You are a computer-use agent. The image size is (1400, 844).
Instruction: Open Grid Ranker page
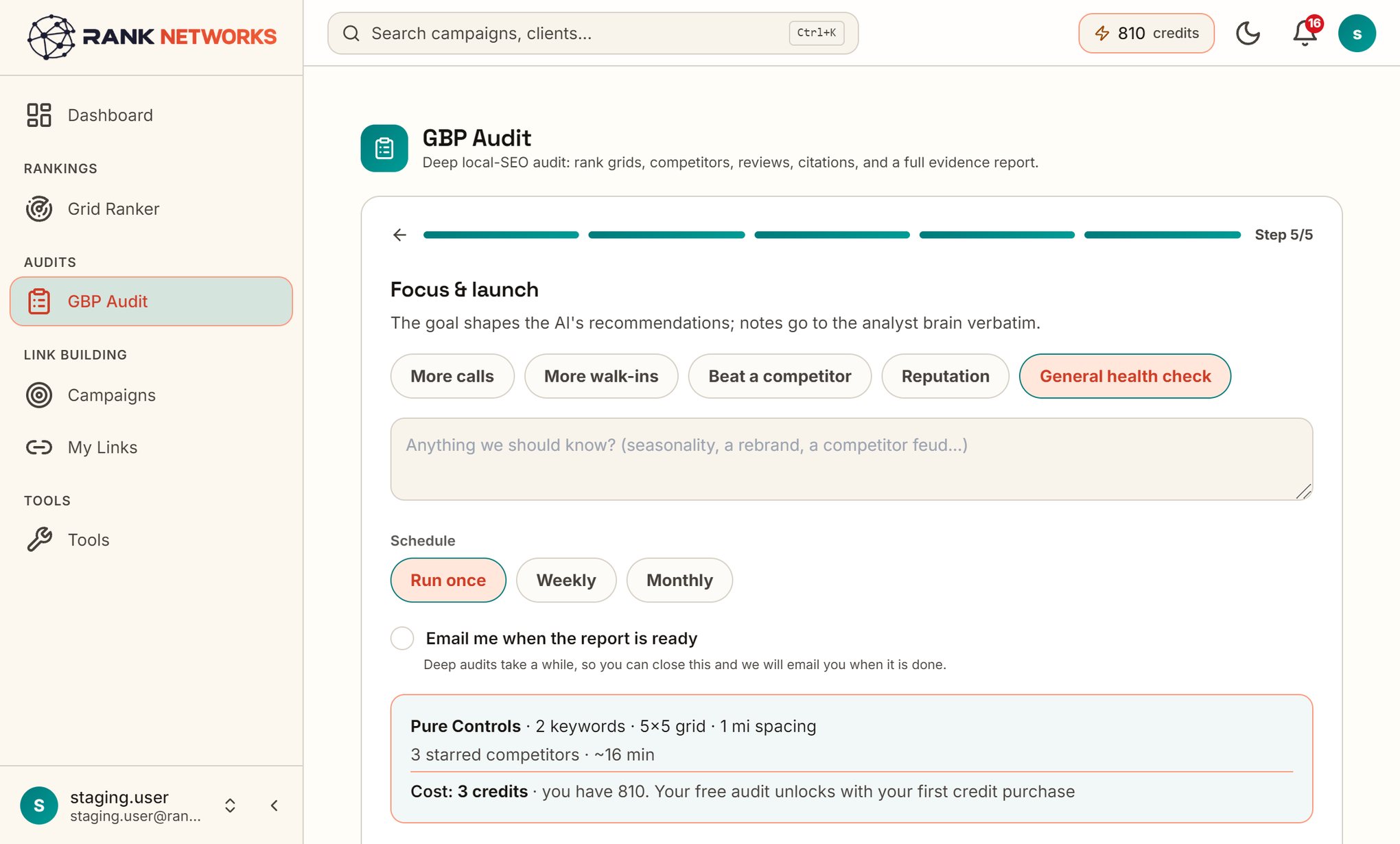[151, 209]
